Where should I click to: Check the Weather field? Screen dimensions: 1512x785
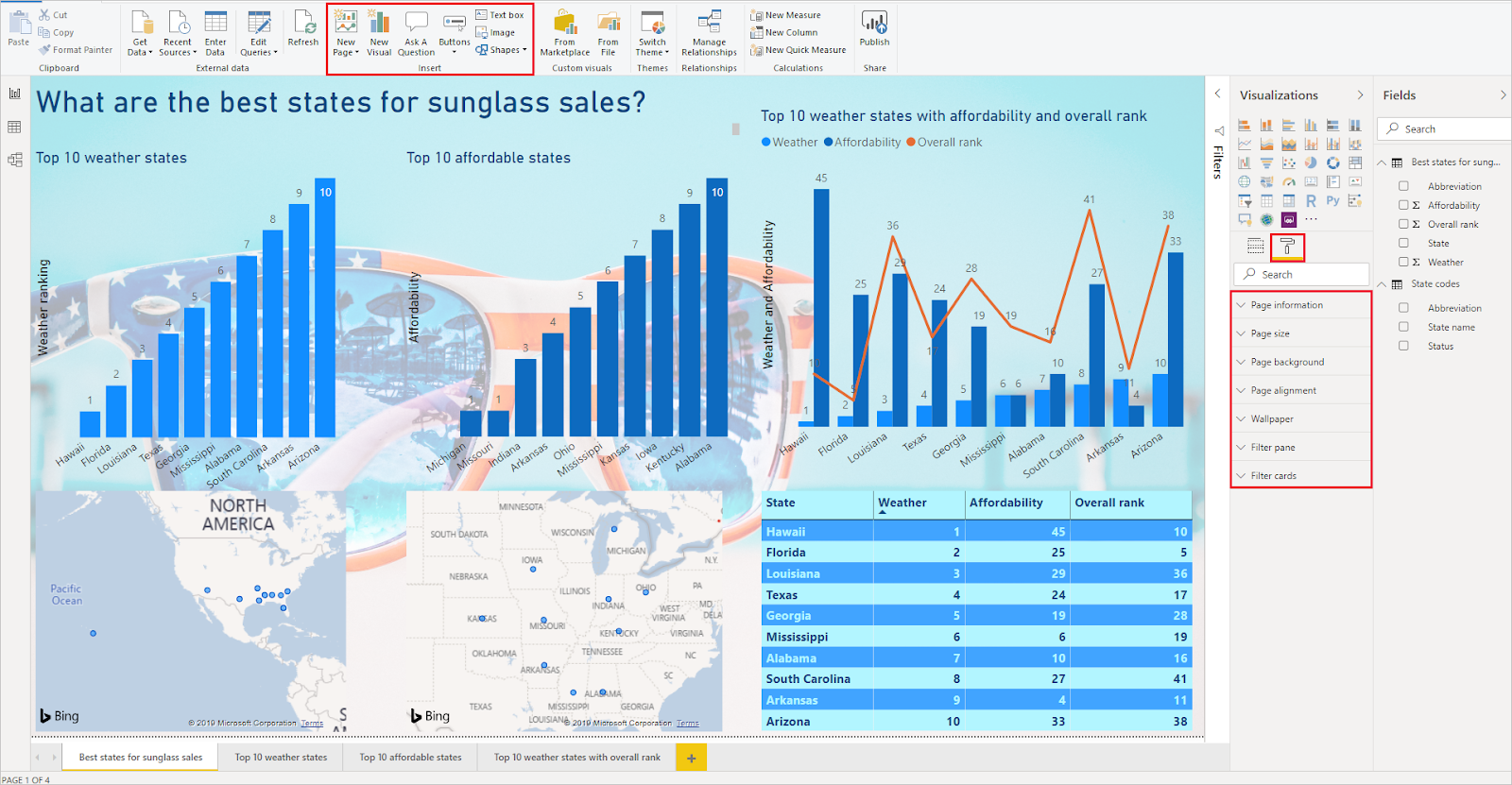[1403, 262]
